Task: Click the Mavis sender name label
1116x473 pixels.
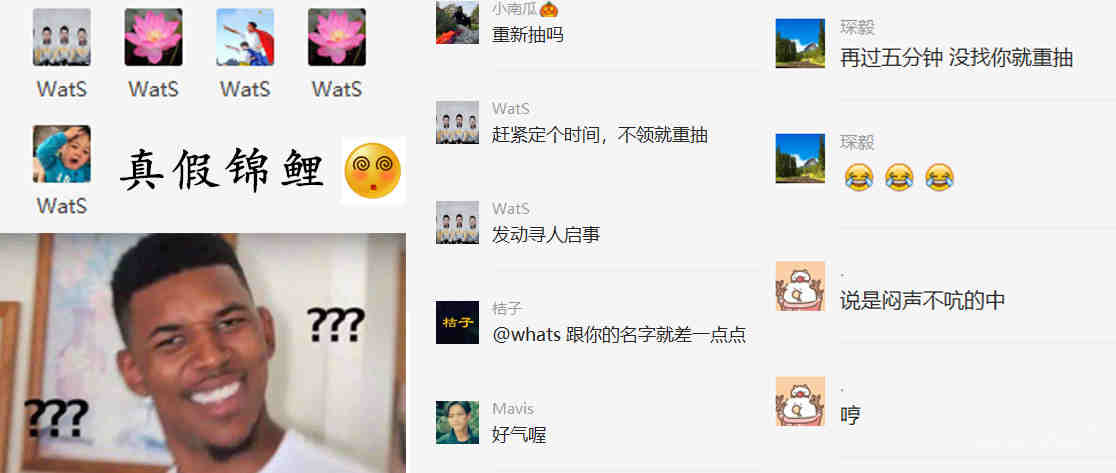Action: click(x=512, y=409)
